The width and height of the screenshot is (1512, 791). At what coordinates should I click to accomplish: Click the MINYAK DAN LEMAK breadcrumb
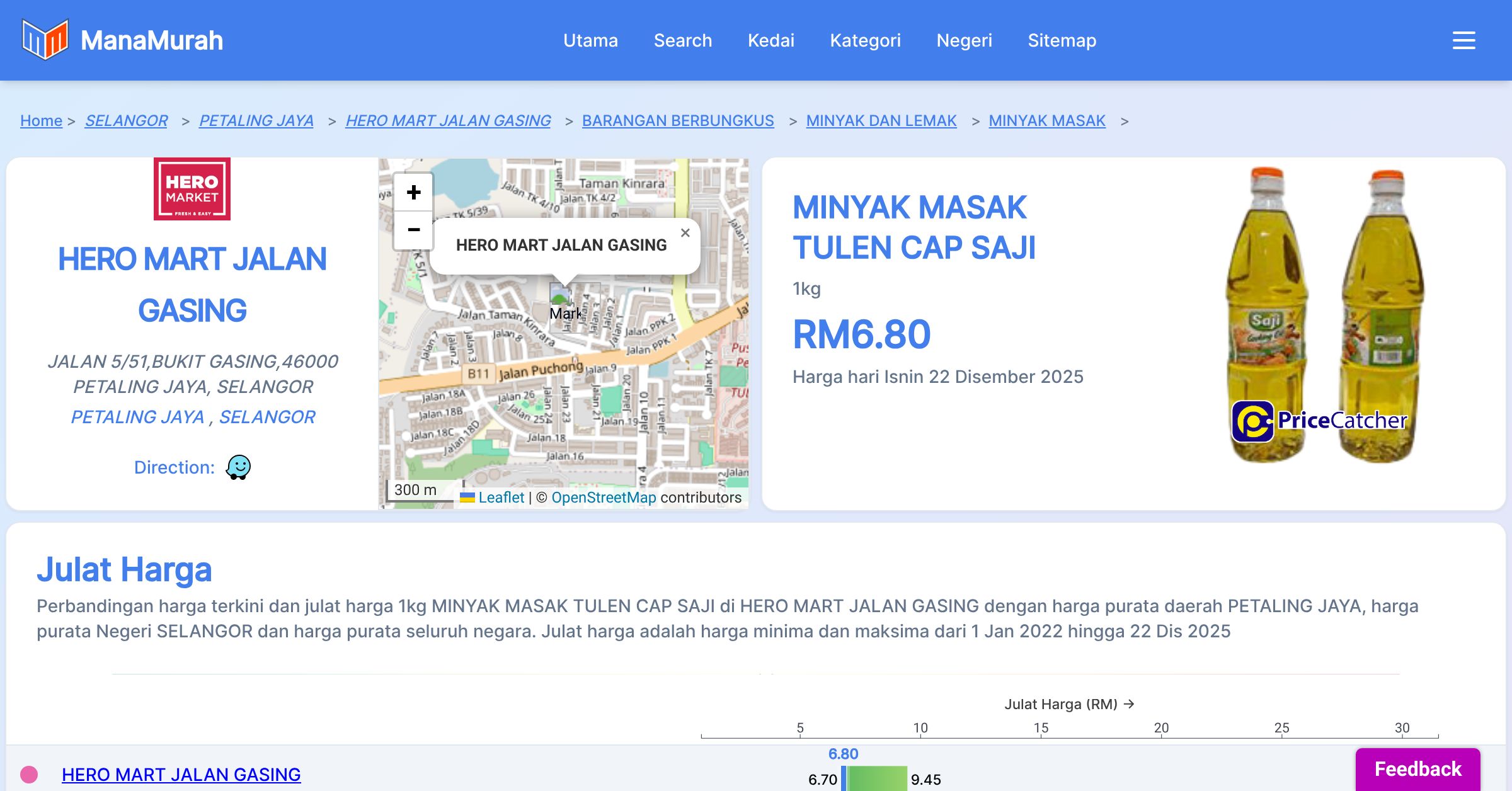881,120
